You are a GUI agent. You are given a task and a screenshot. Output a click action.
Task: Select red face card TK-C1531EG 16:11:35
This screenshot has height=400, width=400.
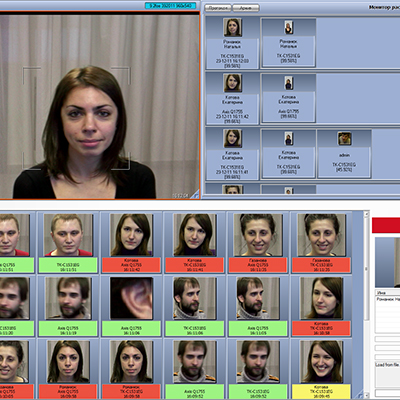(x=321, y=243)
